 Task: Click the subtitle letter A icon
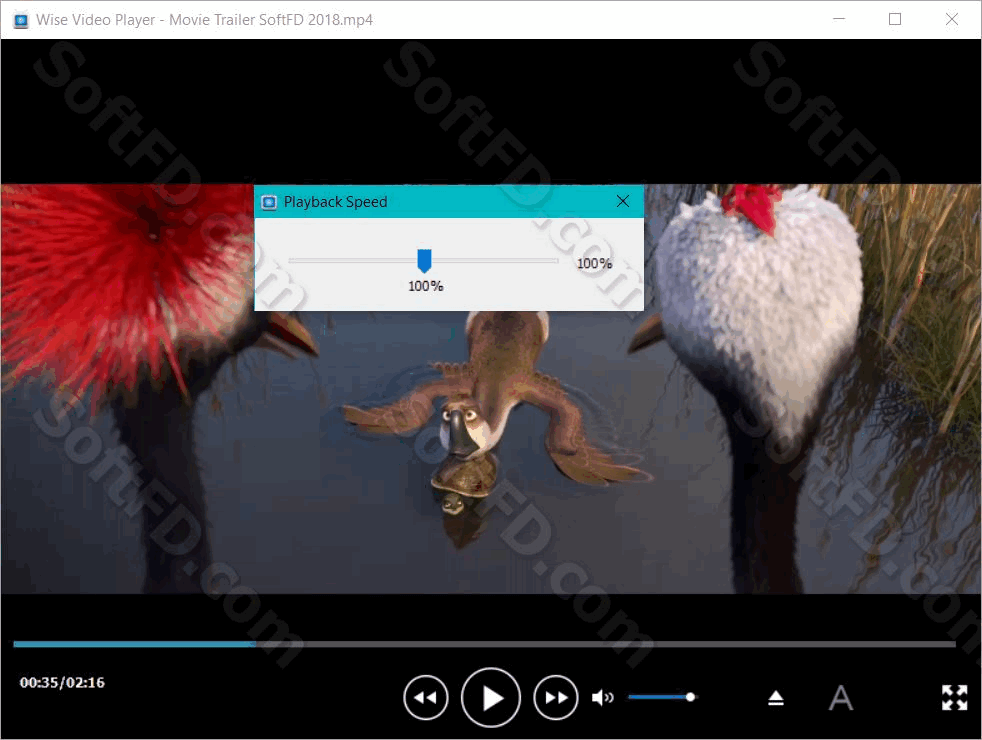(x=840, y=697)
